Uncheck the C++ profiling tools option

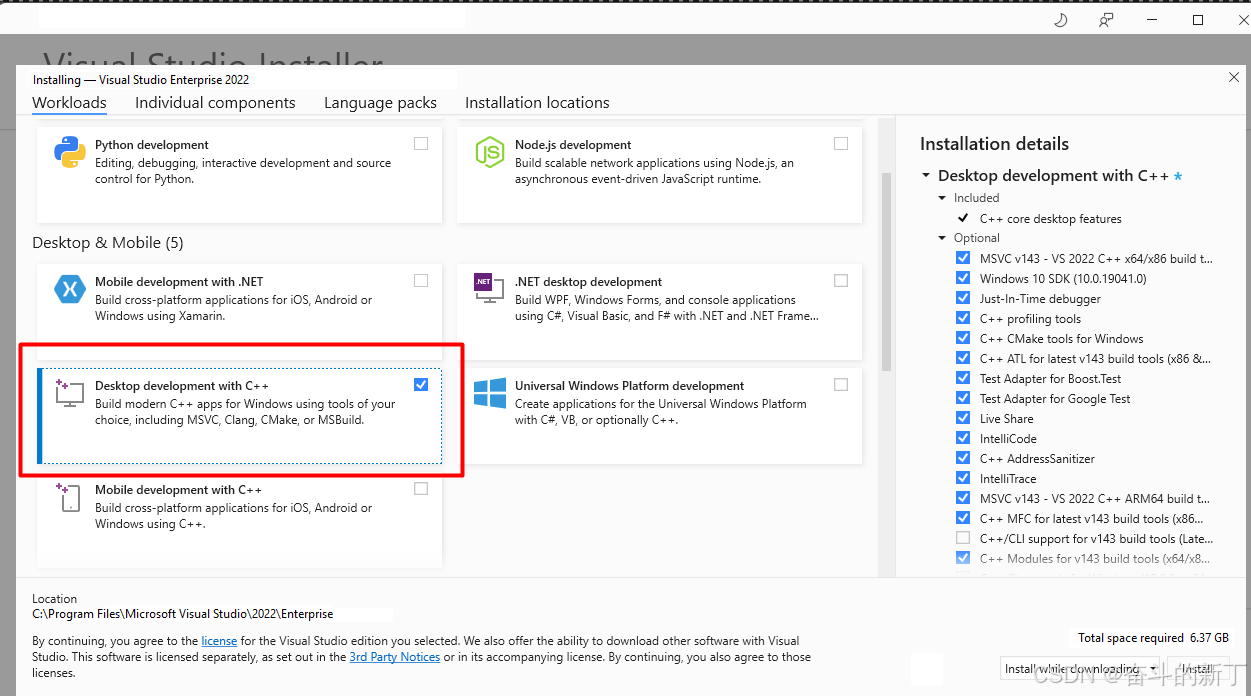pos(963,318)
